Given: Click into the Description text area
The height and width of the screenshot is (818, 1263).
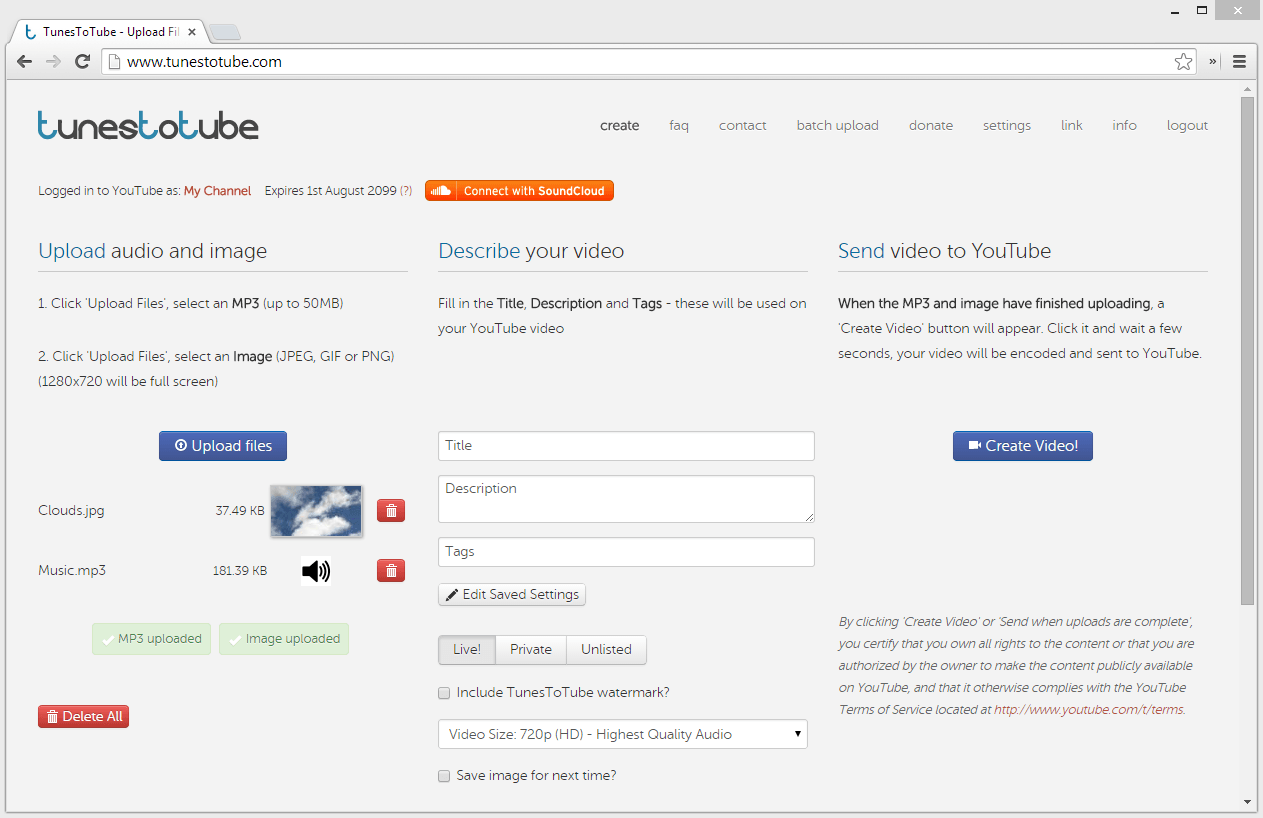Looking at the screenshot, I should 626,499.
